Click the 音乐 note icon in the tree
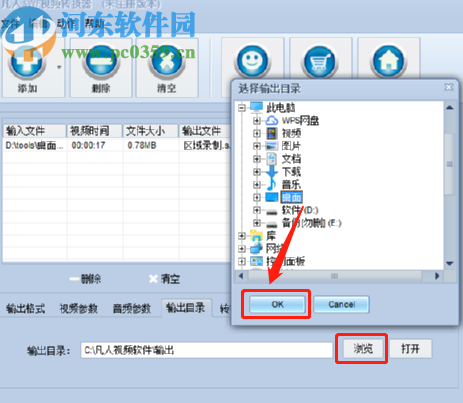This screenshot has width=463, height=403. pos(272,184)
